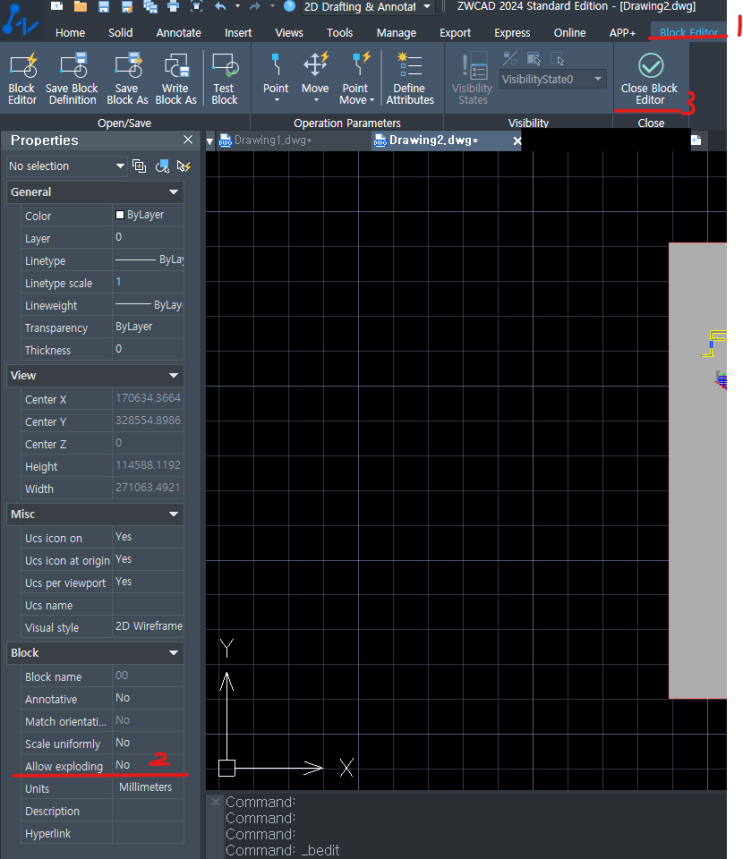Click Save Block Definition in the ribbon

(72, 78)
